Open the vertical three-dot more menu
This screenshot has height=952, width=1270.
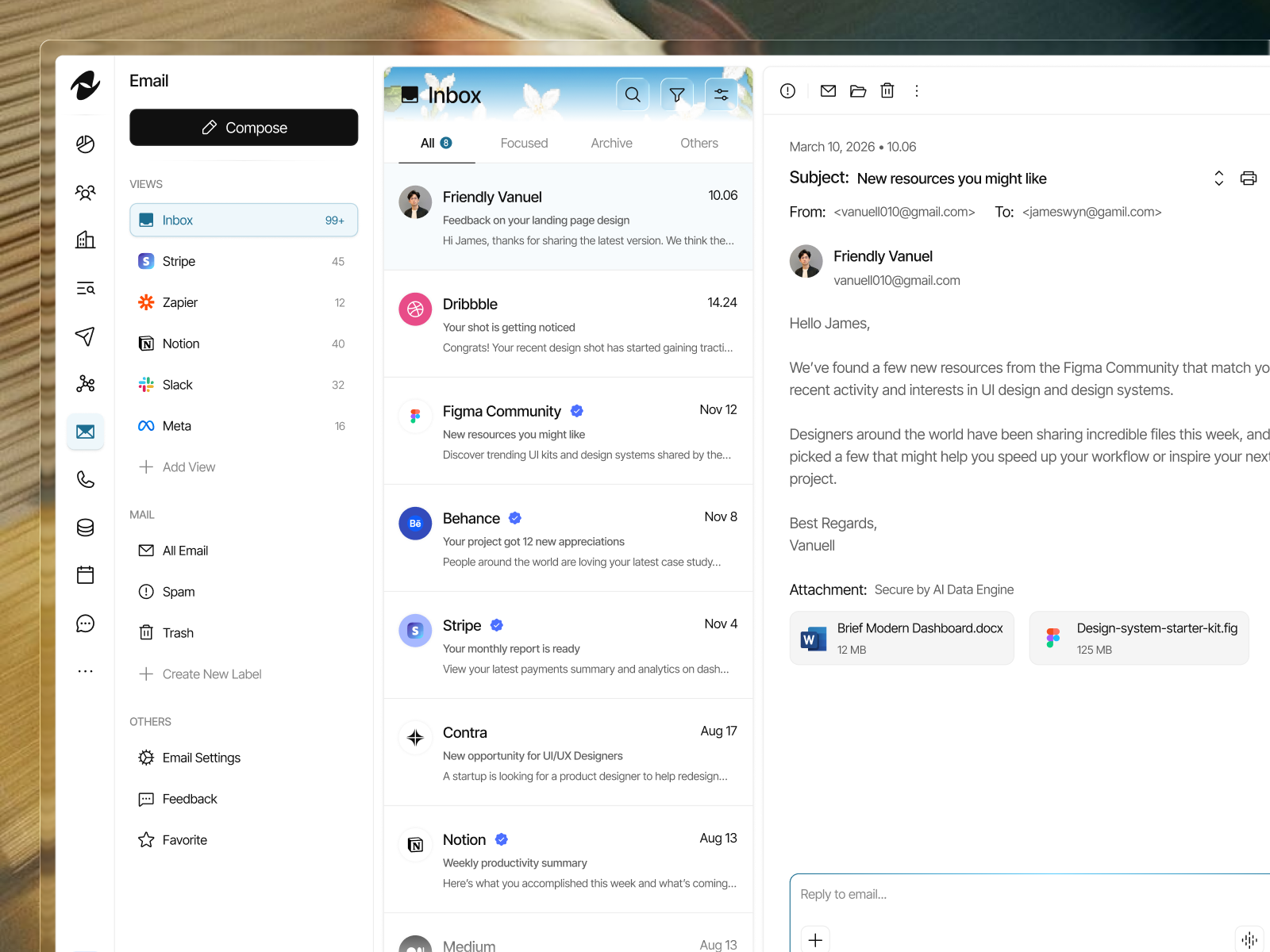tap(917, 90)
